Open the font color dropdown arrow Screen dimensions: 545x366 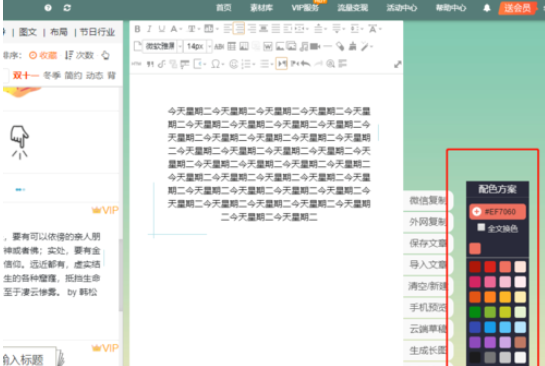pos(180,29)
